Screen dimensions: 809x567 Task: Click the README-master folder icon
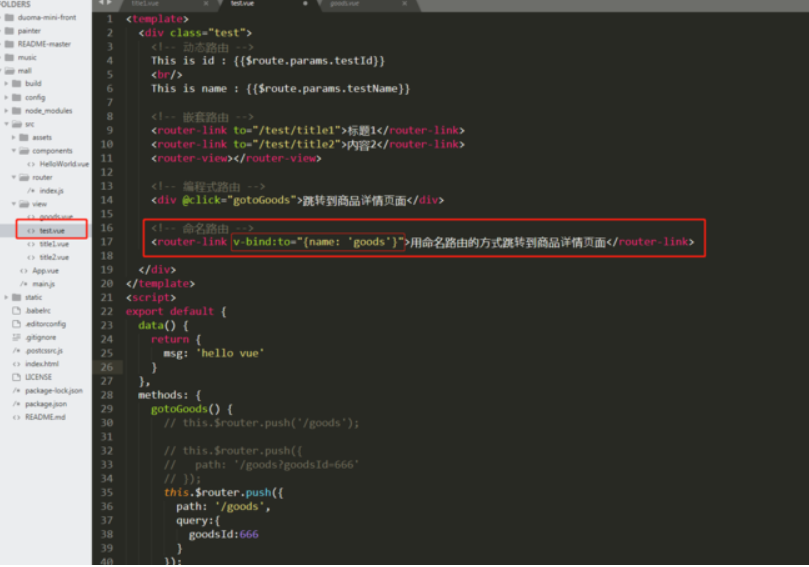click(9, 44)
